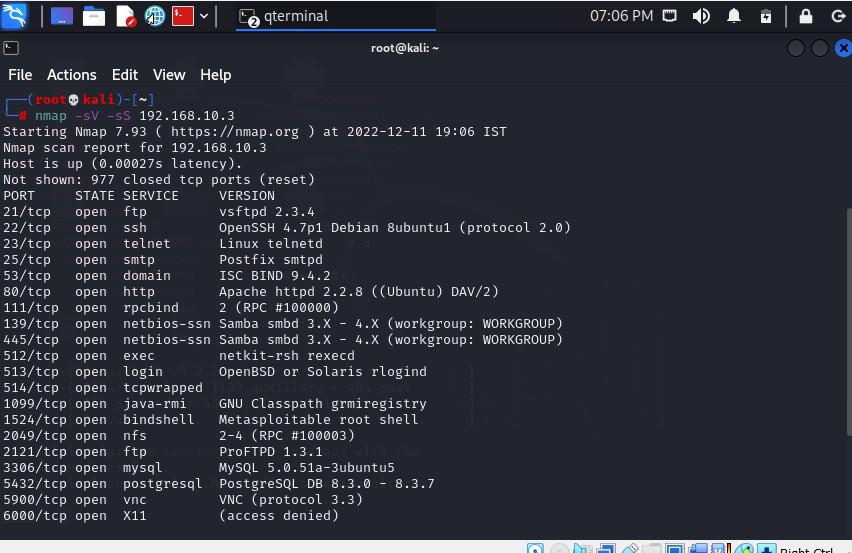
Task: Click the https://nmap.org URL text
Action: click(235, 132)
